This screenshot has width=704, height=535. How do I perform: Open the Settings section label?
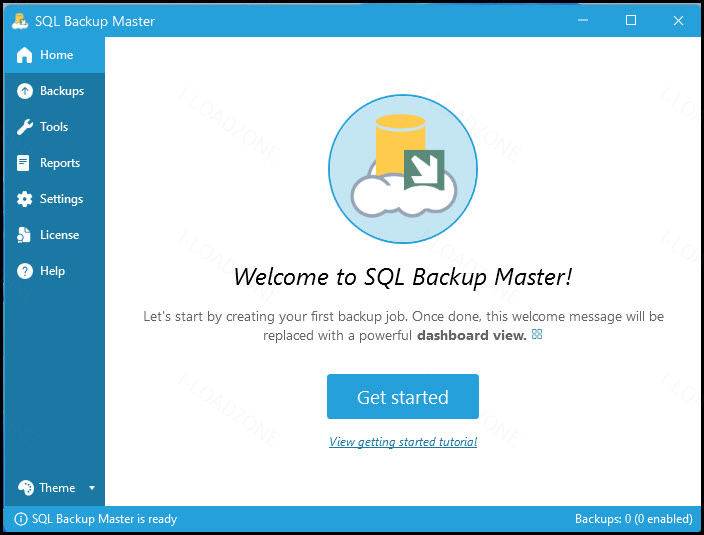click(x=62, y=199)
